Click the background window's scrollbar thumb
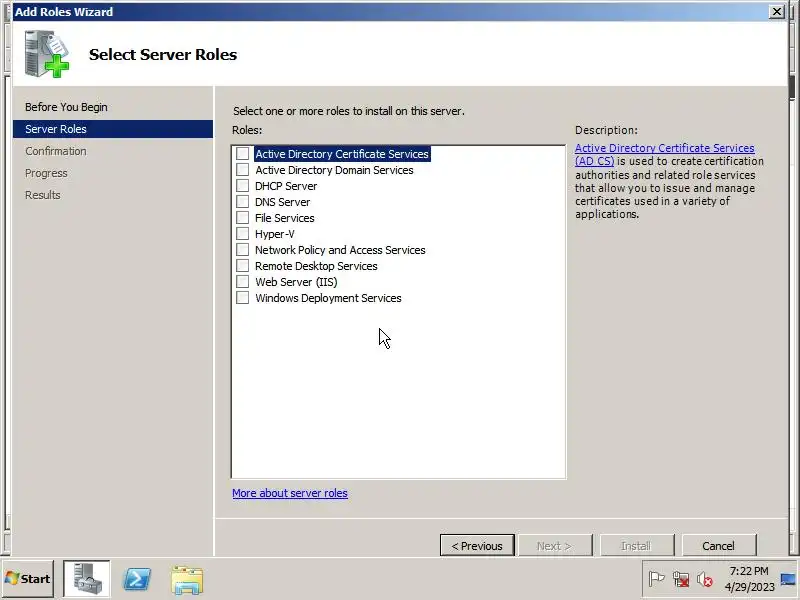800x600 pixels. coord(792,87)
